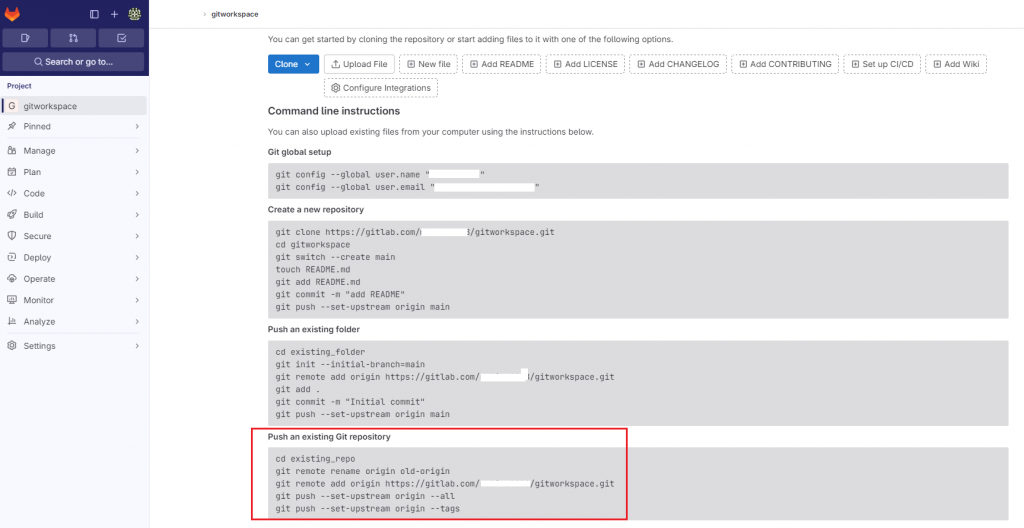1024x528 pixels.
Task: Expand the Code section
Action: click(x=73, y=193)
